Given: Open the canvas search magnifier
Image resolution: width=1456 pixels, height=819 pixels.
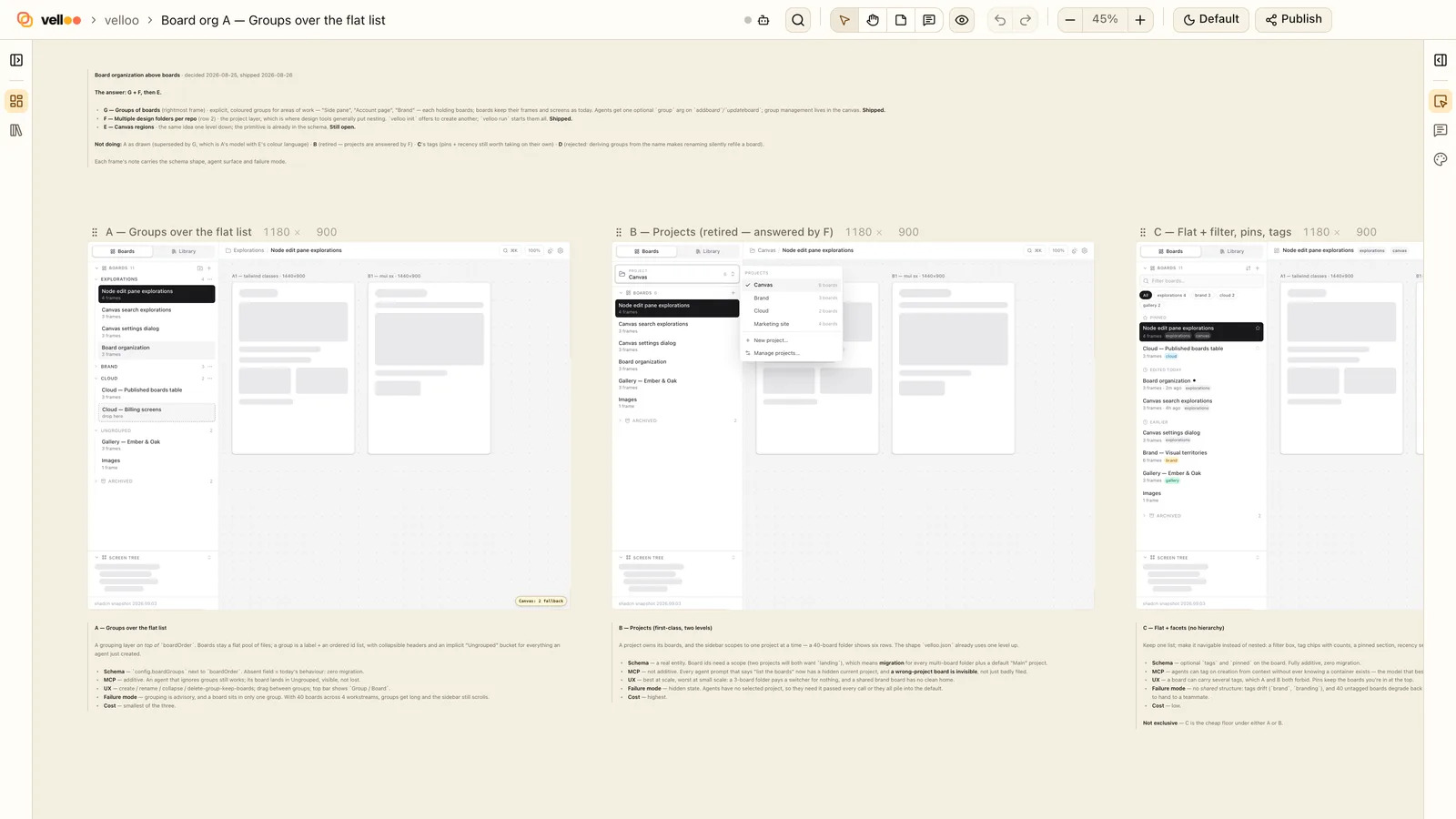Looking at the screenshot, I should pos(798,20).
